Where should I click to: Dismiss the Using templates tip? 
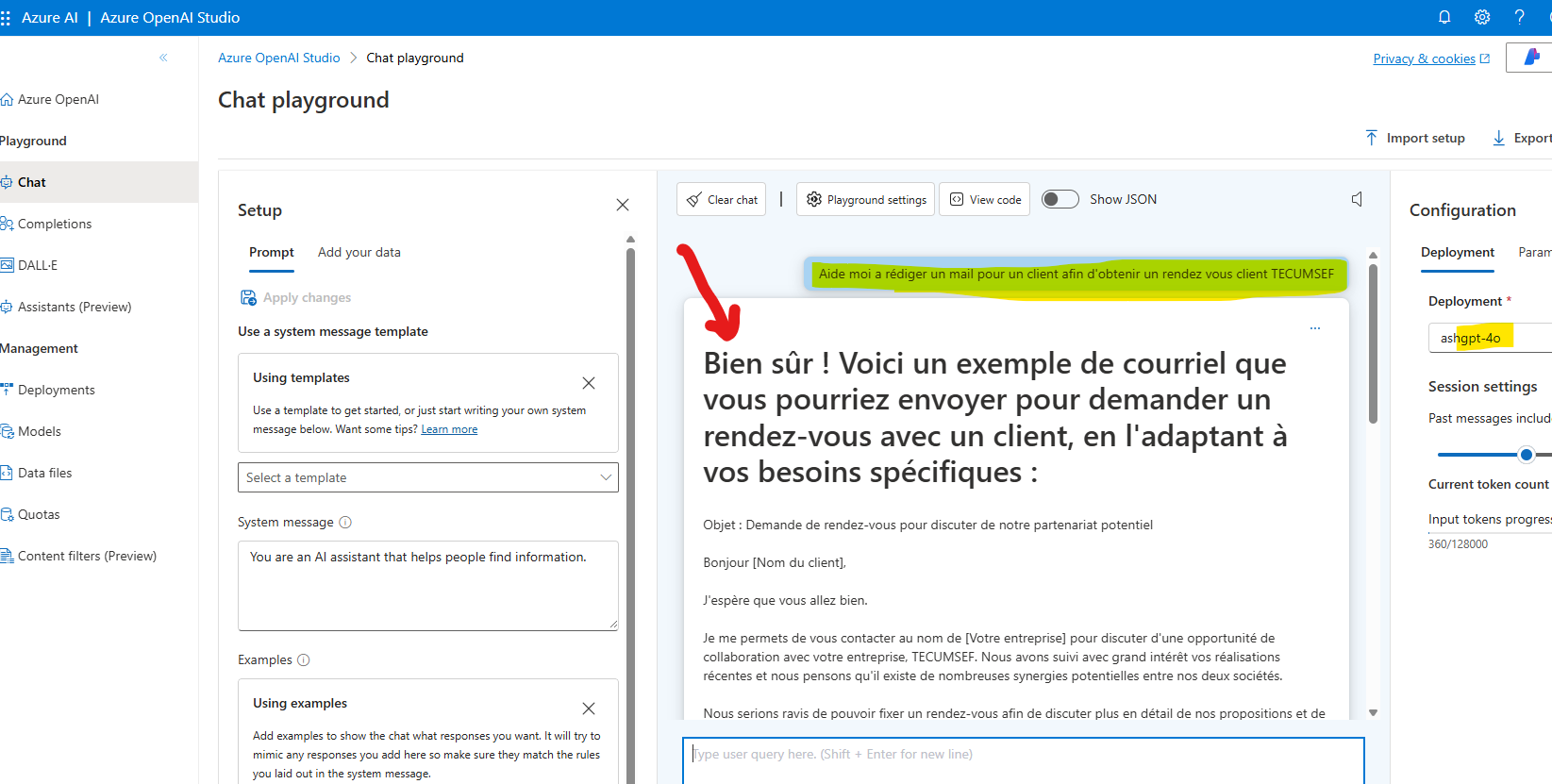(589, 383)
